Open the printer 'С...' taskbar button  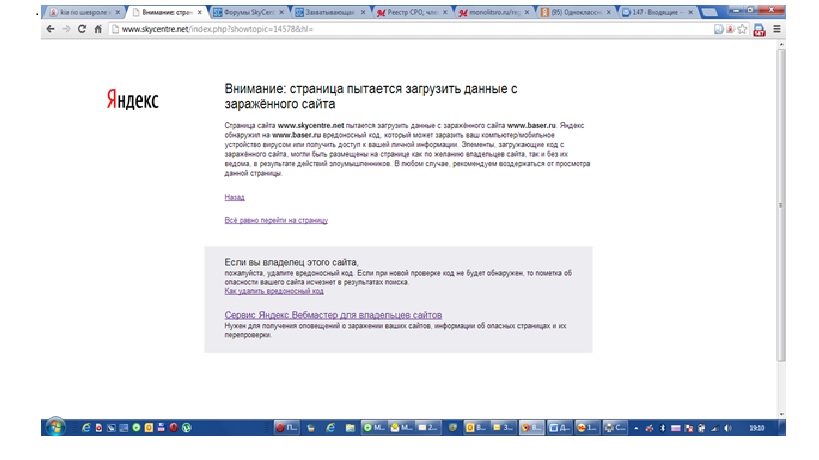(614, 428)
